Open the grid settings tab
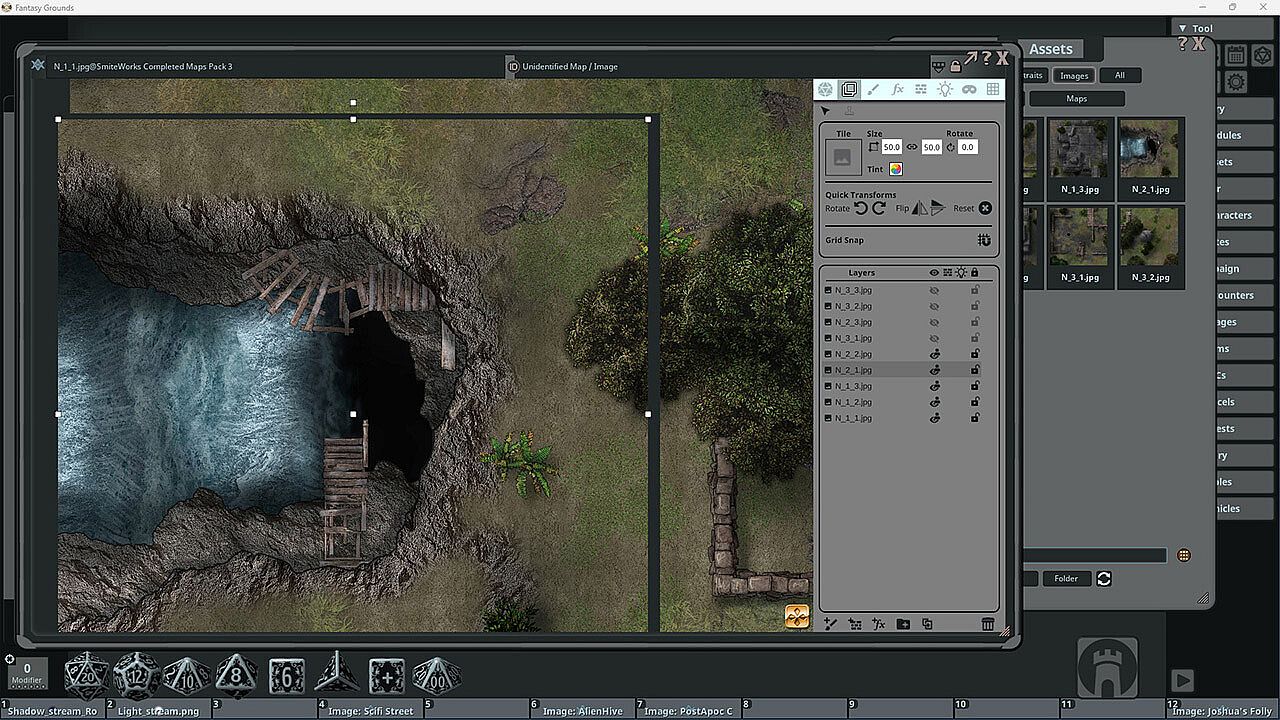 [993, 90]
